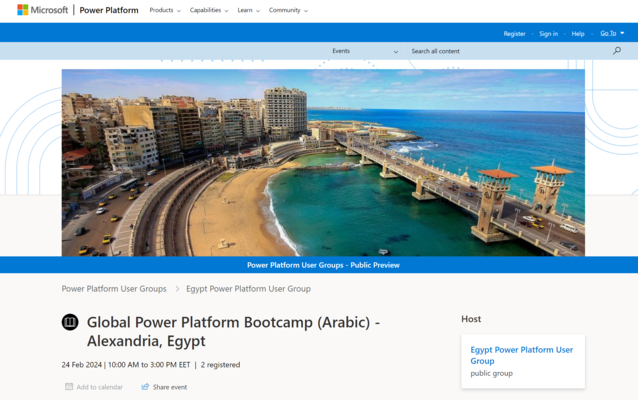Open the Help link
The height and width of the screenshot is (400, 638).
(x=578, y=34)
